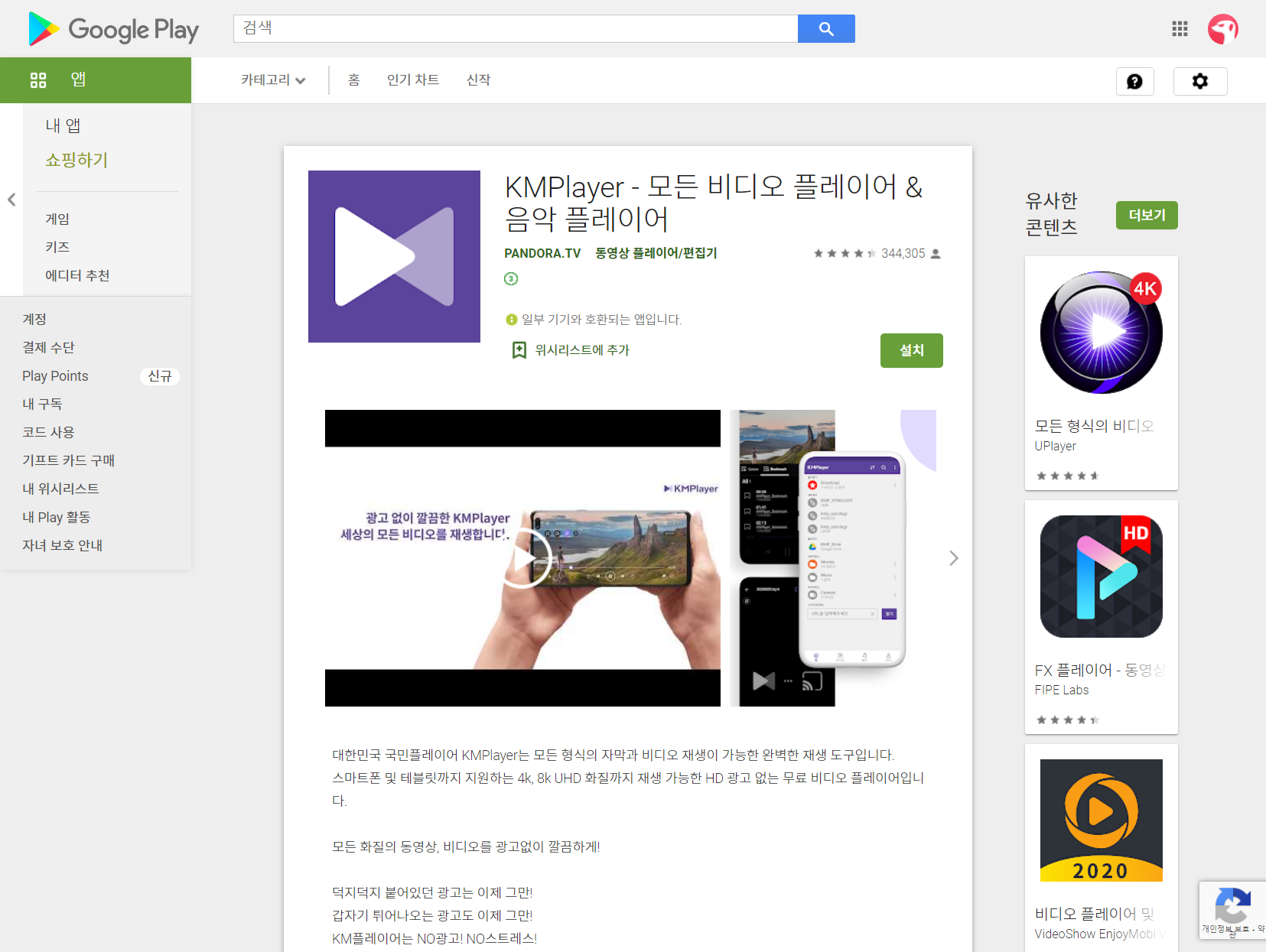
Task: Collapse the sidebar with left chevron
Action: pyautogui.click(x=11, y=200)
